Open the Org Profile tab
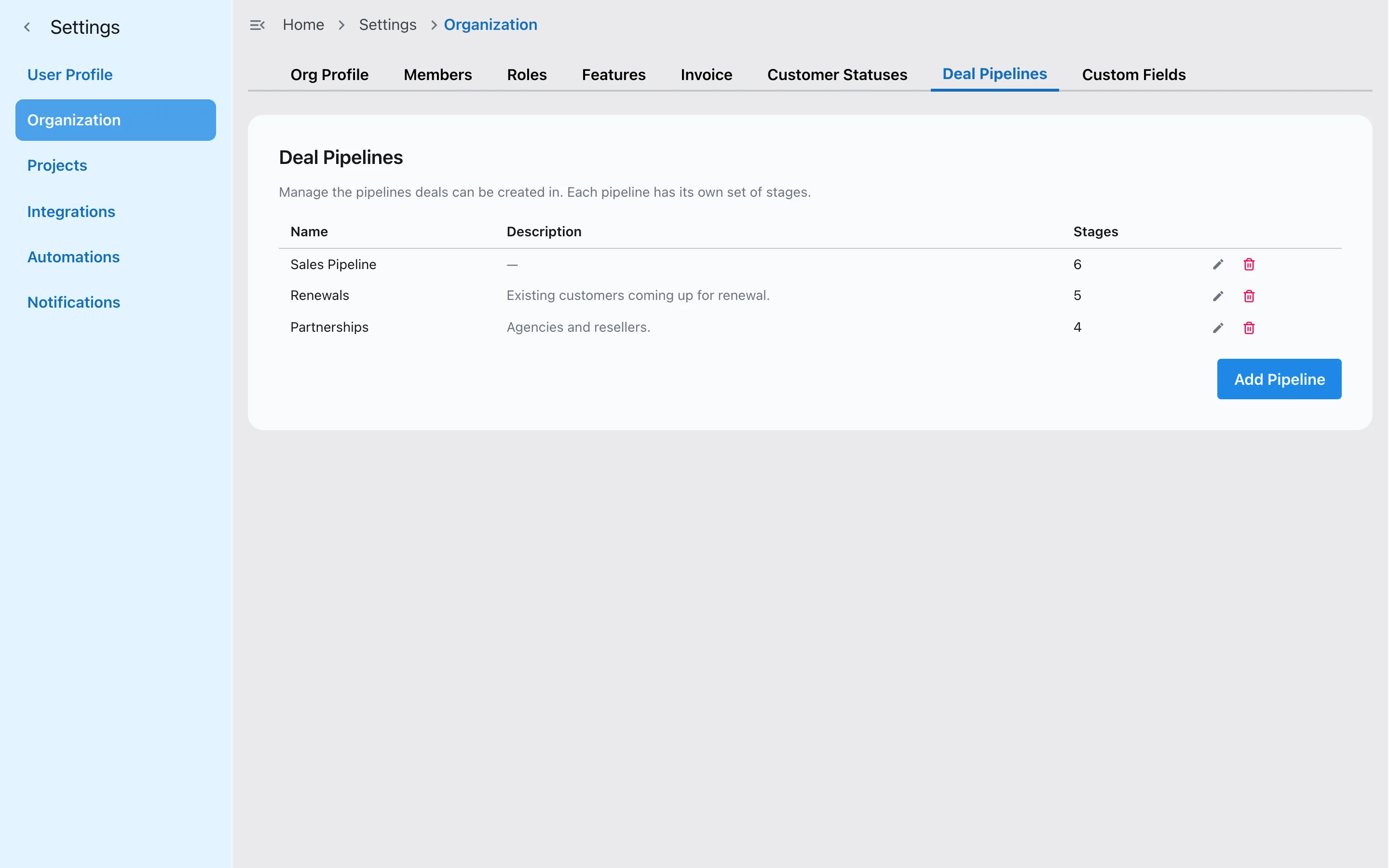The width and height of the screenshot is (1389, 868). point(329,75)
